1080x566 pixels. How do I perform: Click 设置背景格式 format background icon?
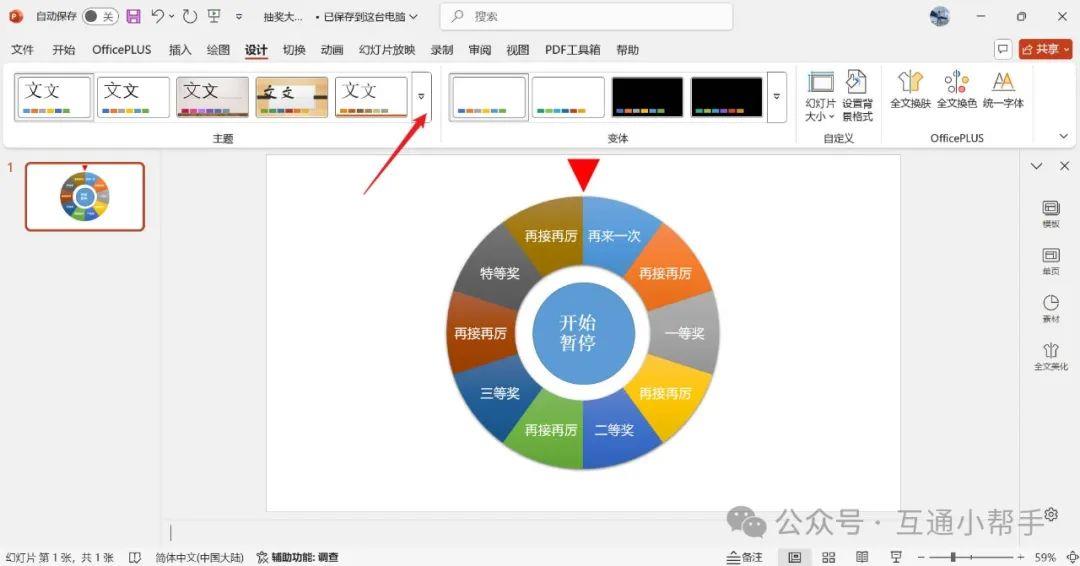pyautogui.click(x=857, y=96)
